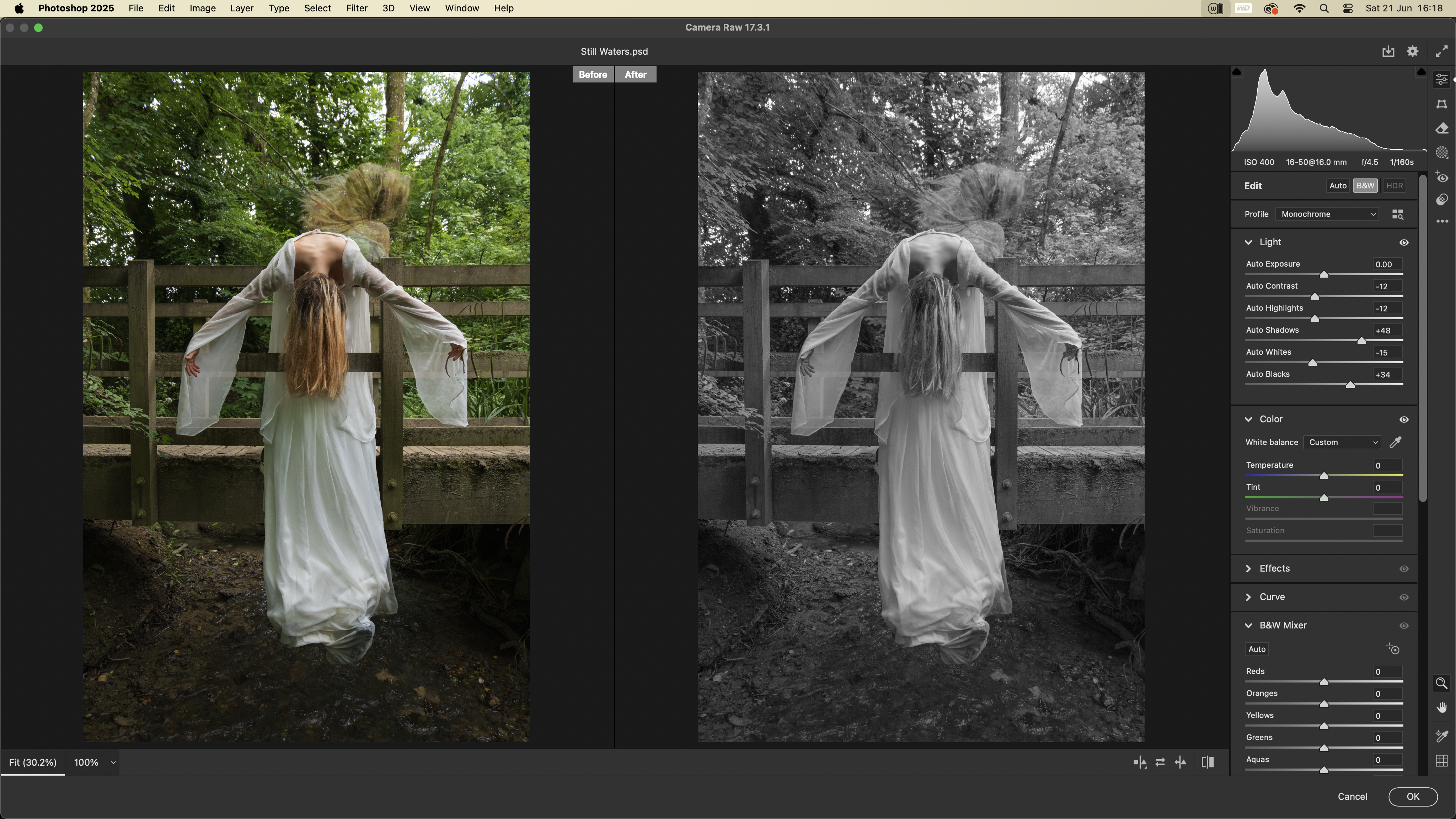Screen dimensions: 1456x819
Task: Click the White Balance eyedropper icon
Action: coord(1396,442)
